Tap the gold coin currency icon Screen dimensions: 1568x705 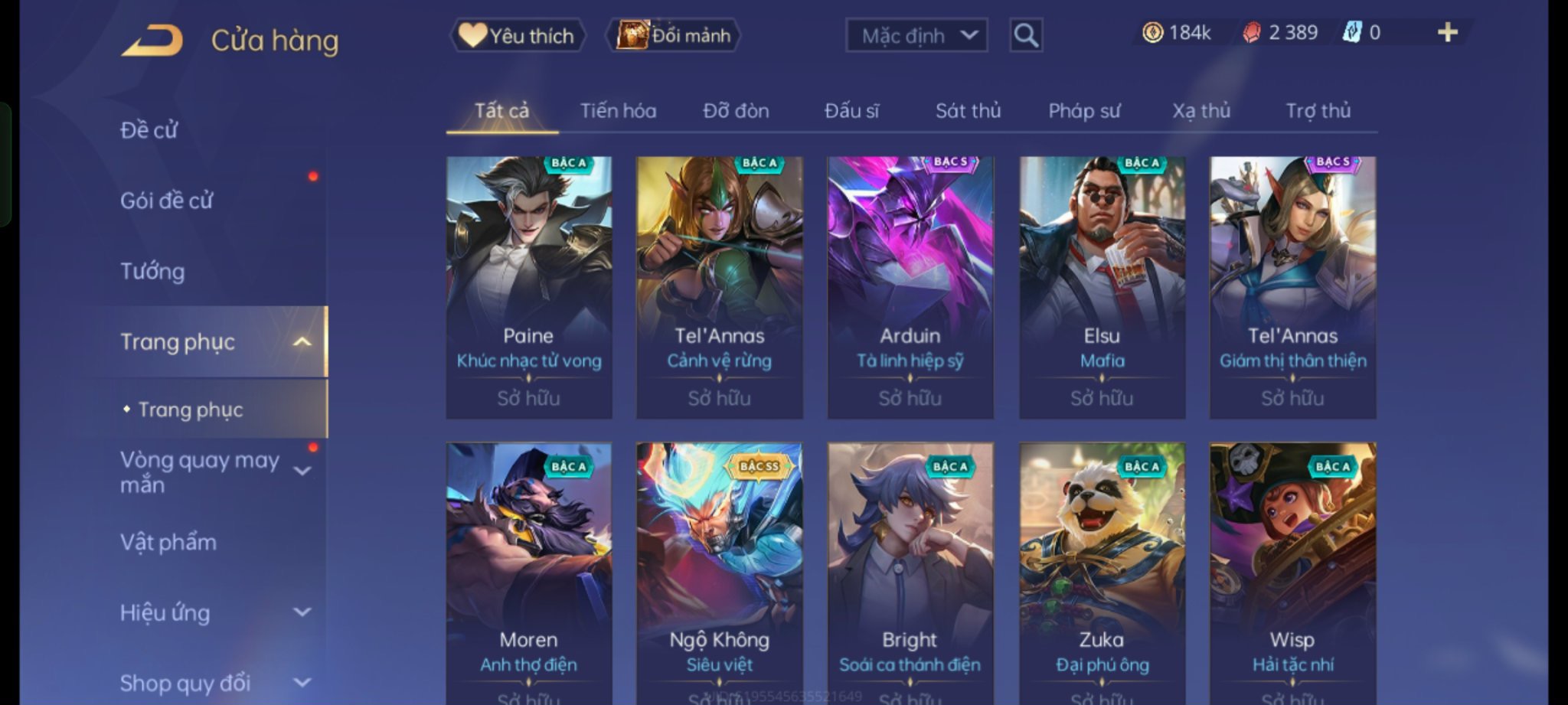click(x=1152, y=32)
